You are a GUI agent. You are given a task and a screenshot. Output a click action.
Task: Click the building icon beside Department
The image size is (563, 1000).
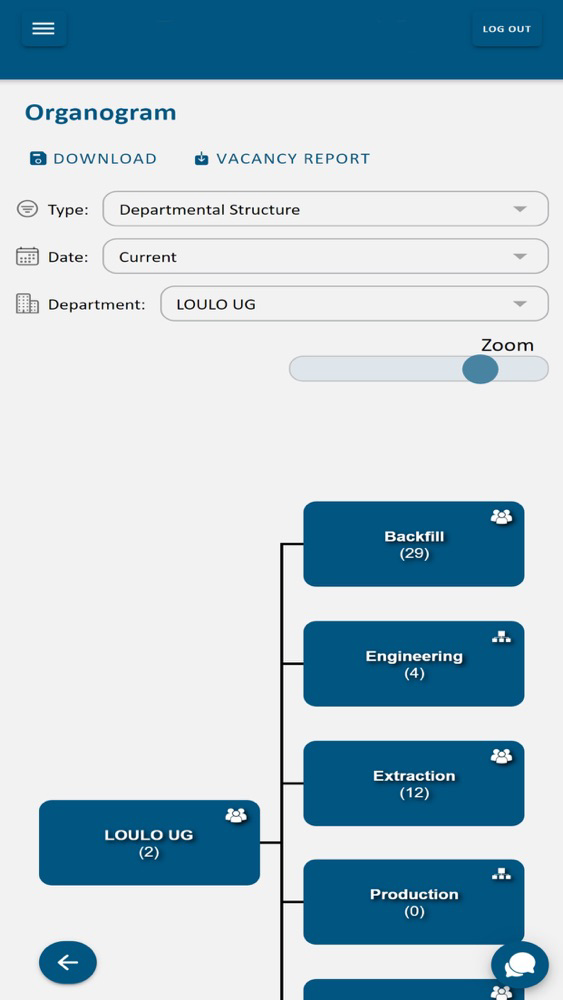click(x=27, y=304)
